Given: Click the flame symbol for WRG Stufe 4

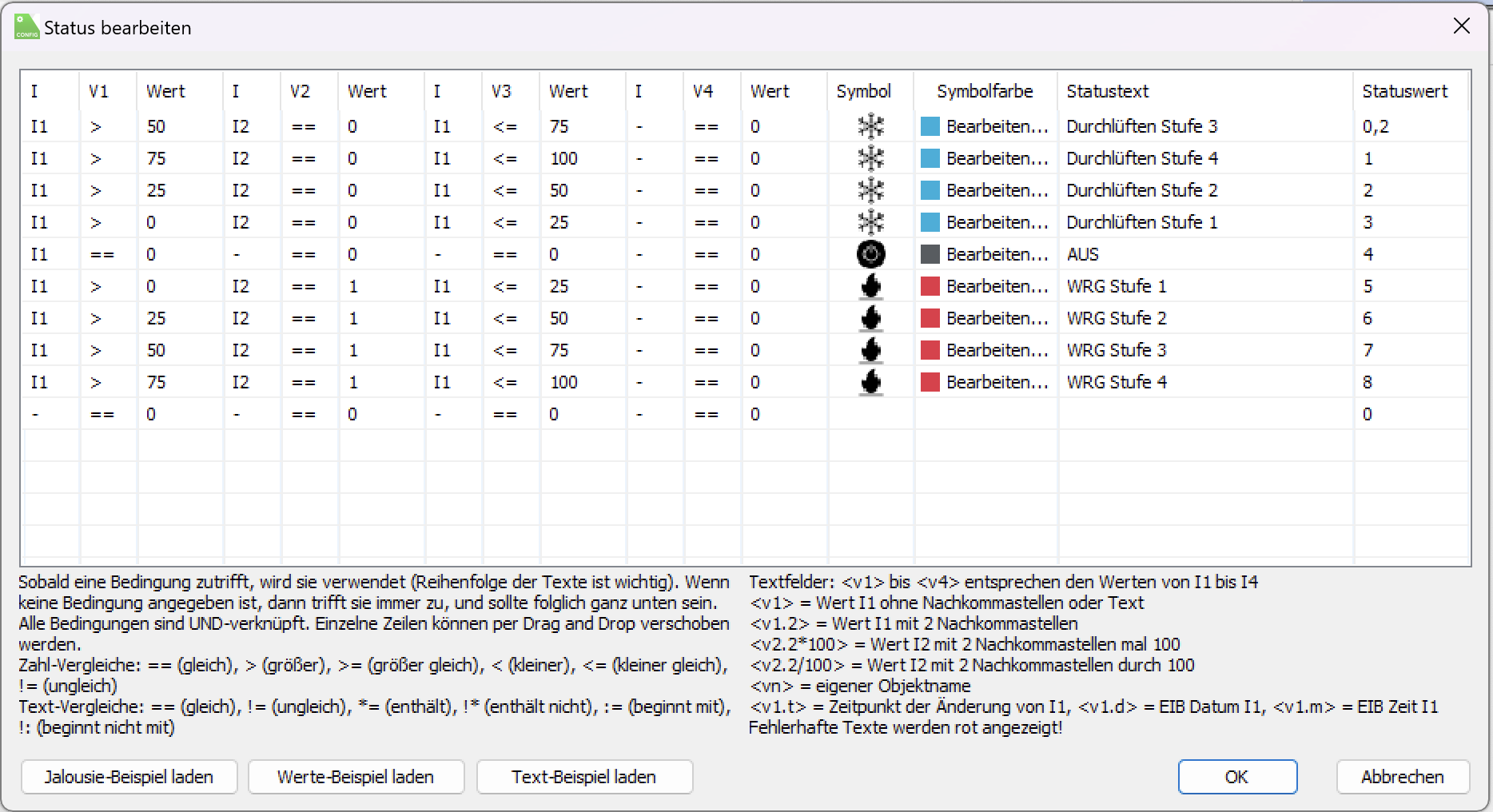Looking at the screenshot, I should point(870,382).
